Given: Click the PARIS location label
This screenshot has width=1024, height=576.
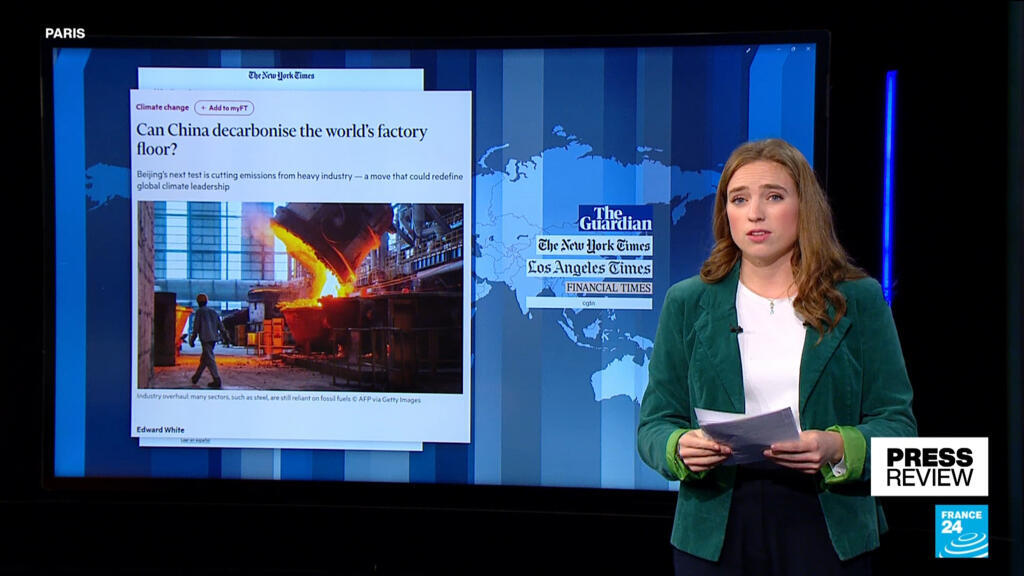Looking at the screenshot, I should 65,33.
